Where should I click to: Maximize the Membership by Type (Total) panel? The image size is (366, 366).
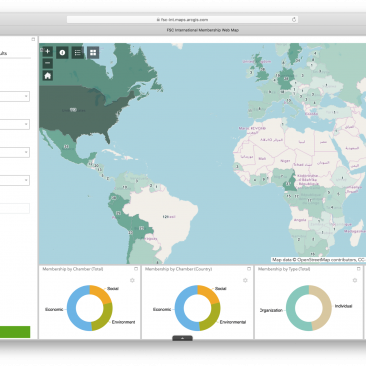click(359, 269)
